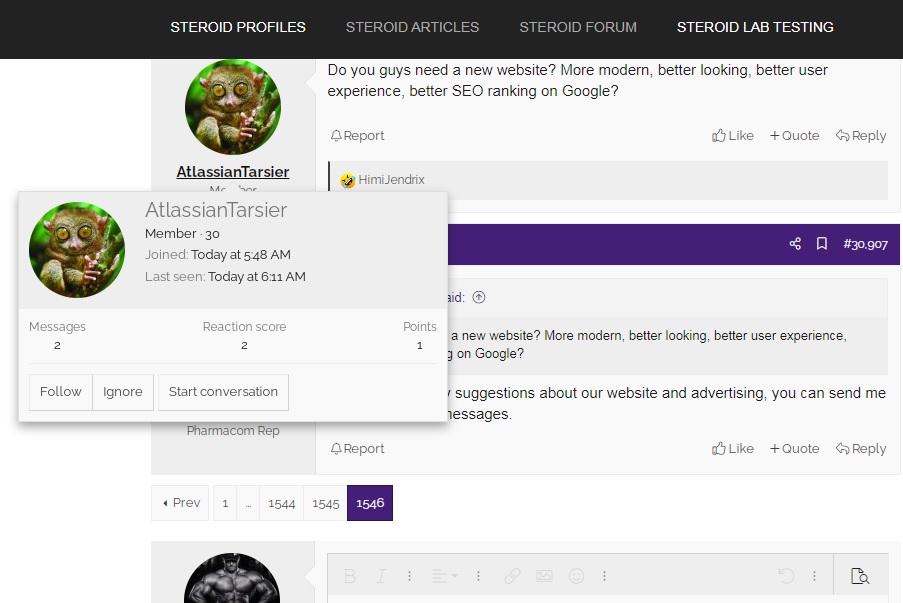Go to page 1545
This screenshot has width=903, height=603.
325,503
